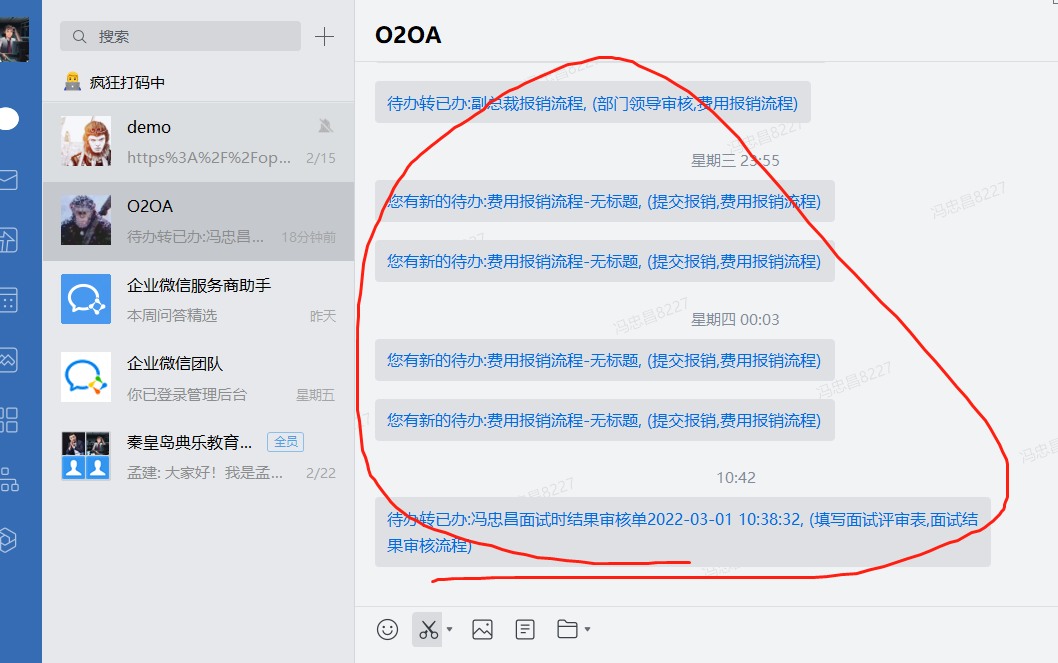This screenshot has width=1058, height=663.
Task: Open the cube icon in sidebar
Action: (x=8, y=540)
